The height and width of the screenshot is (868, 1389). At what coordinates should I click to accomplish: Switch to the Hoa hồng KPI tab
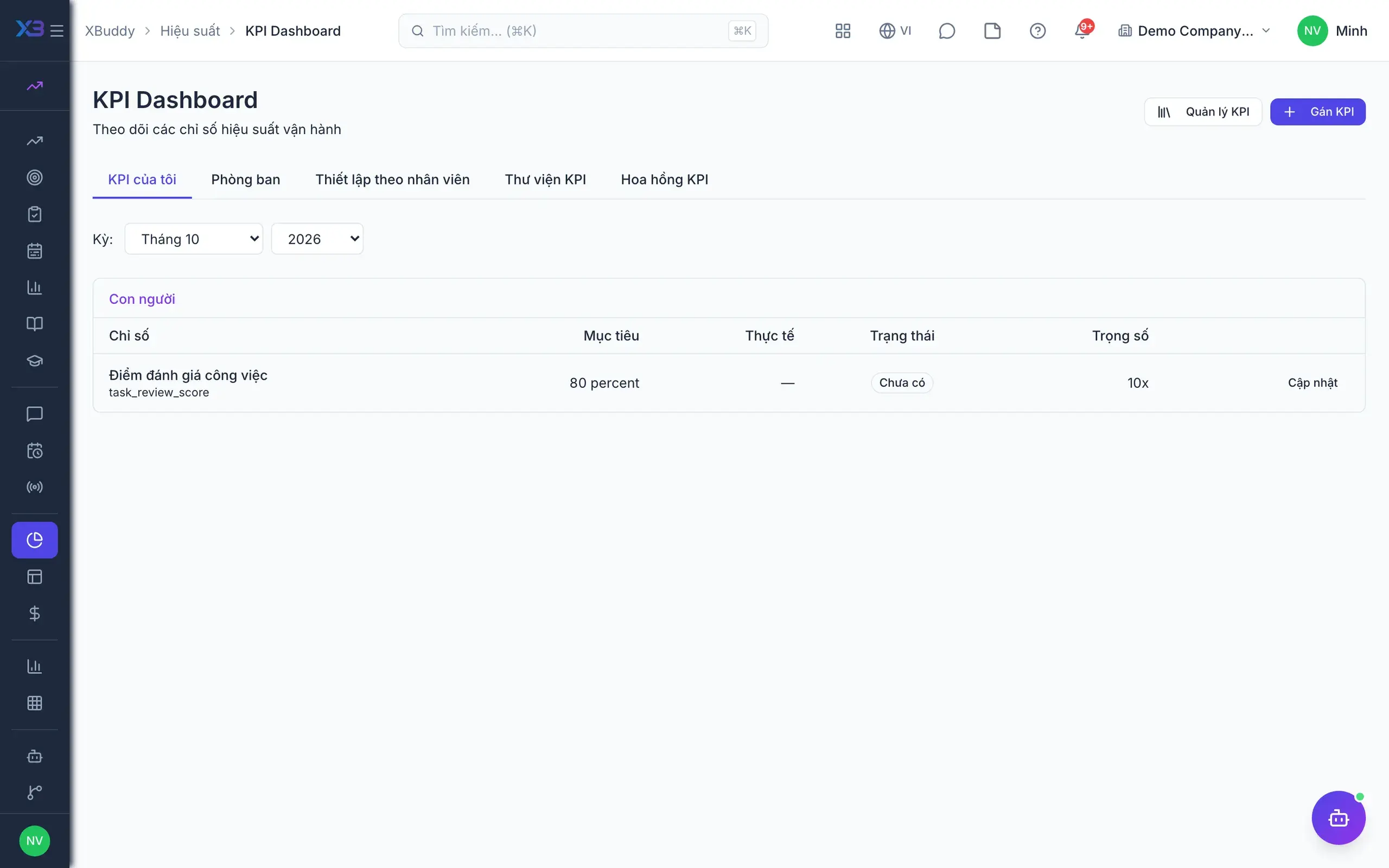coord(664,180)
